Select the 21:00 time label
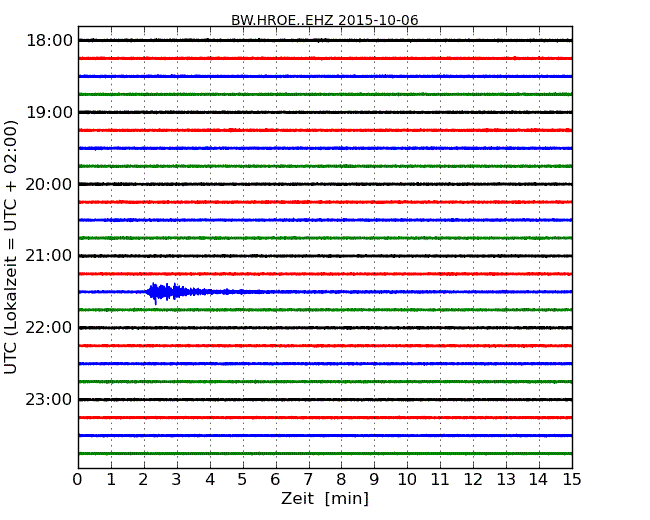 click(x=49, y=256)
